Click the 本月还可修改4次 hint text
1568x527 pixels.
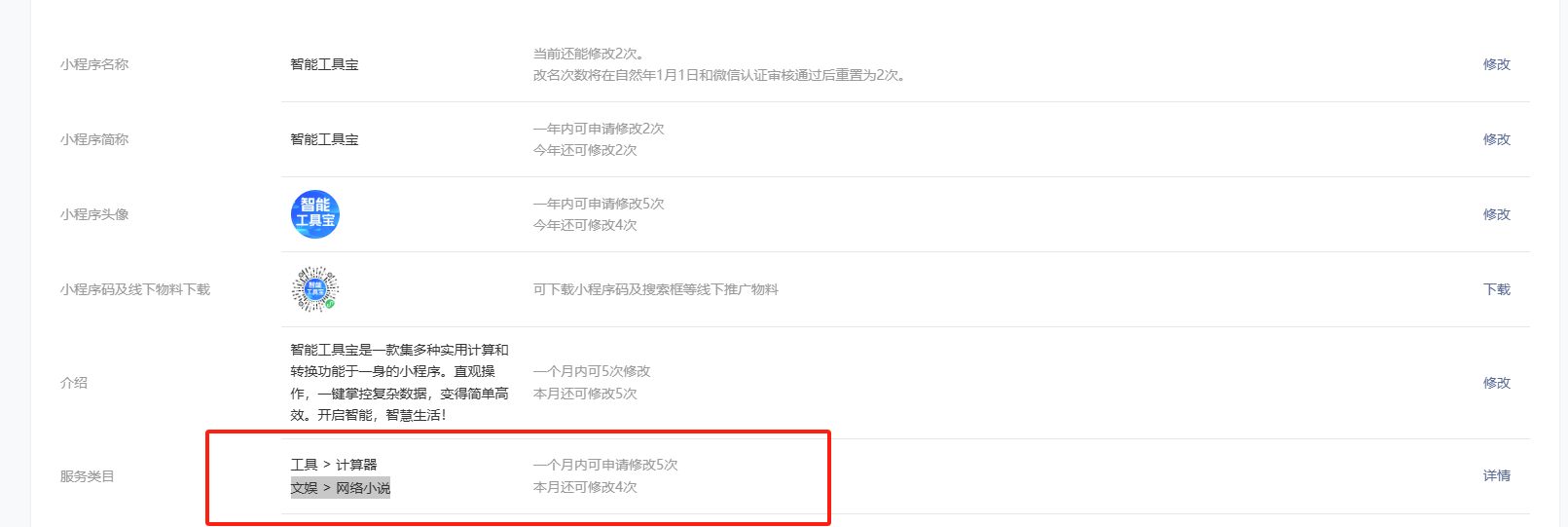[x=585, y=487]
